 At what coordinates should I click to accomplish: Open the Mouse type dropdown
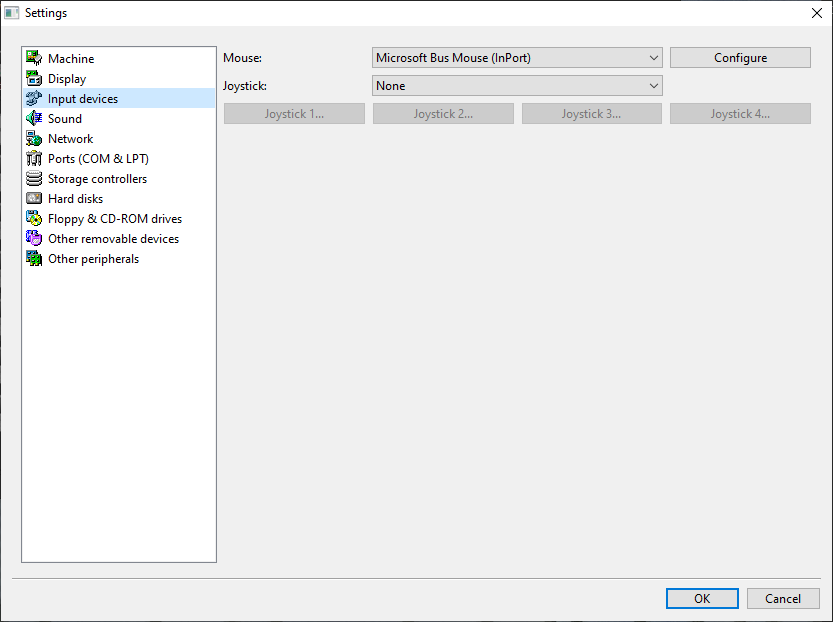pyautogui.click(x=516, y=58)
